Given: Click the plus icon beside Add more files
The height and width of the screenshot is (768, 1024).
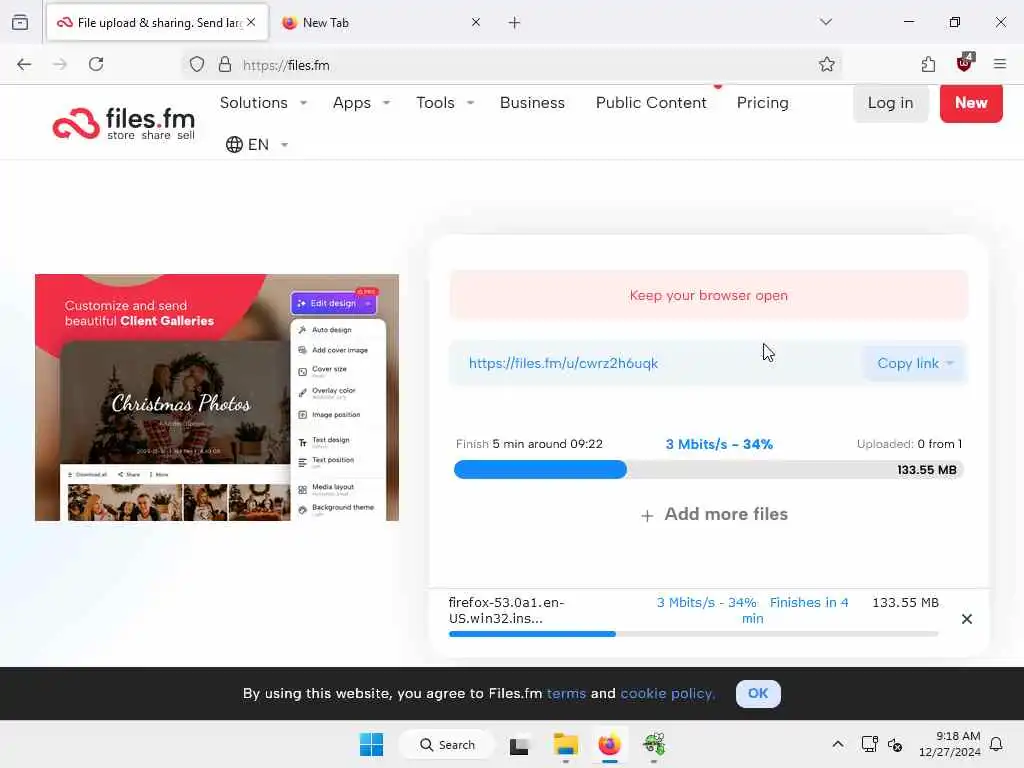Looking at the screenshot, I should click(647, 516).
